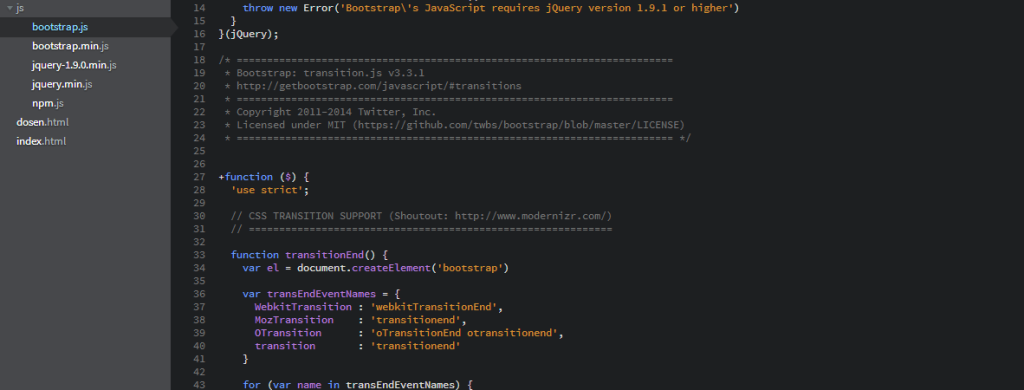Click the for loop on line 43
The height and width of the screenshot is (390, 1024).
[x=357, y=385]
